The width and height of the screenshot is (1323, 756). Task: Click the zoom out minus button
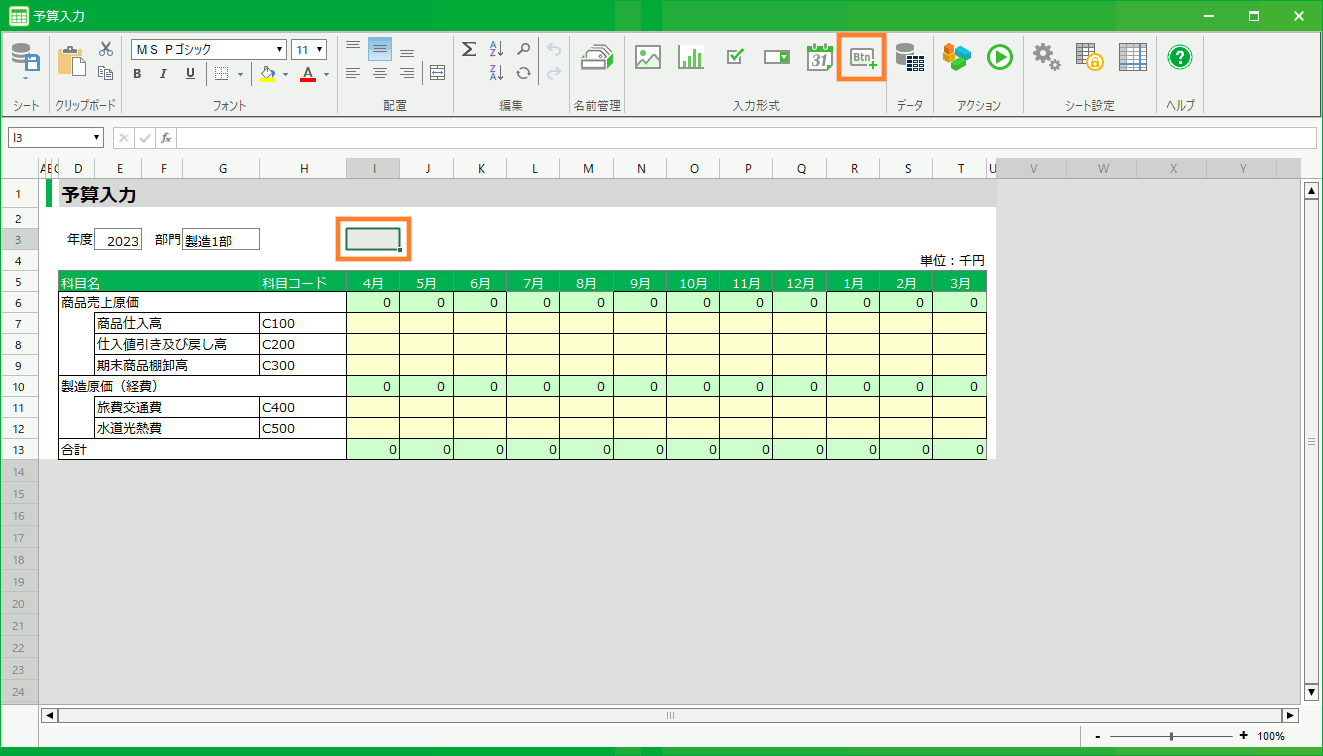point(1098,736)
